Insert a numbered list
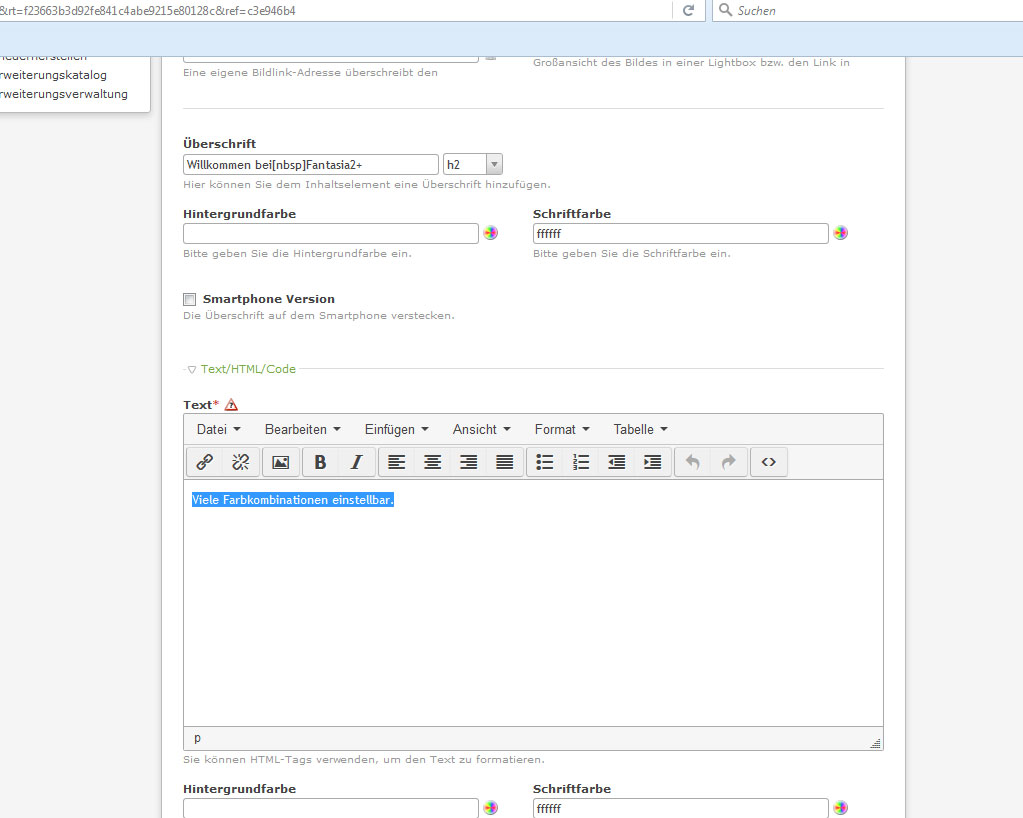This screenshot has width=1023, height=818. pyautogui.click(x=581, y=462)
